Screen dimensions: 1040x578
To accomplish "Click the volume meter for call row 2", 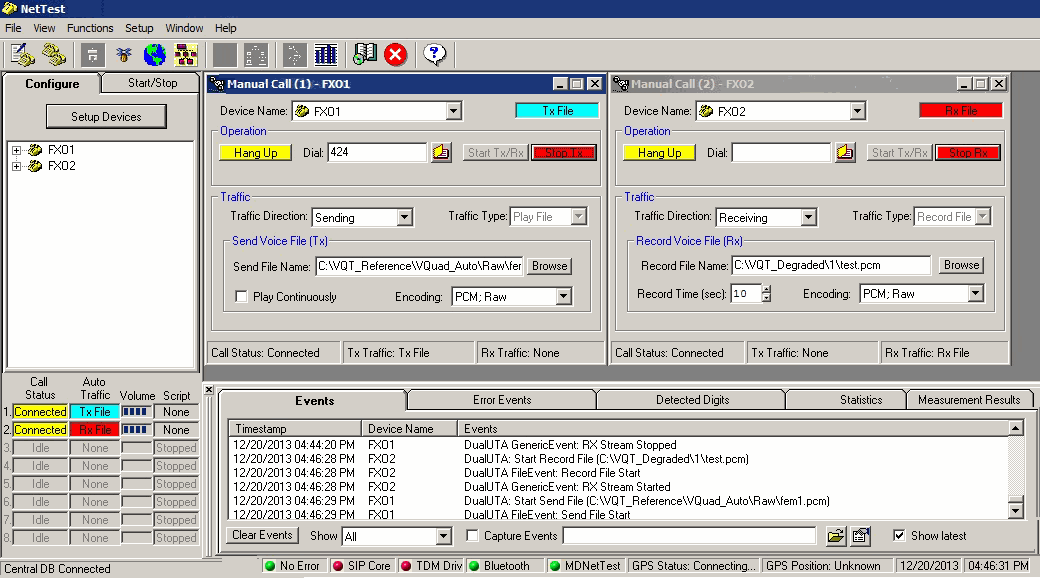I will point(136,429).
